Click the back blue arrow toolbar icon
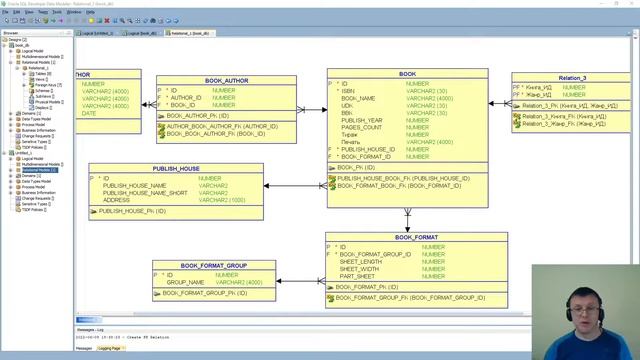 pyautogui.click(x=168, y=20)
